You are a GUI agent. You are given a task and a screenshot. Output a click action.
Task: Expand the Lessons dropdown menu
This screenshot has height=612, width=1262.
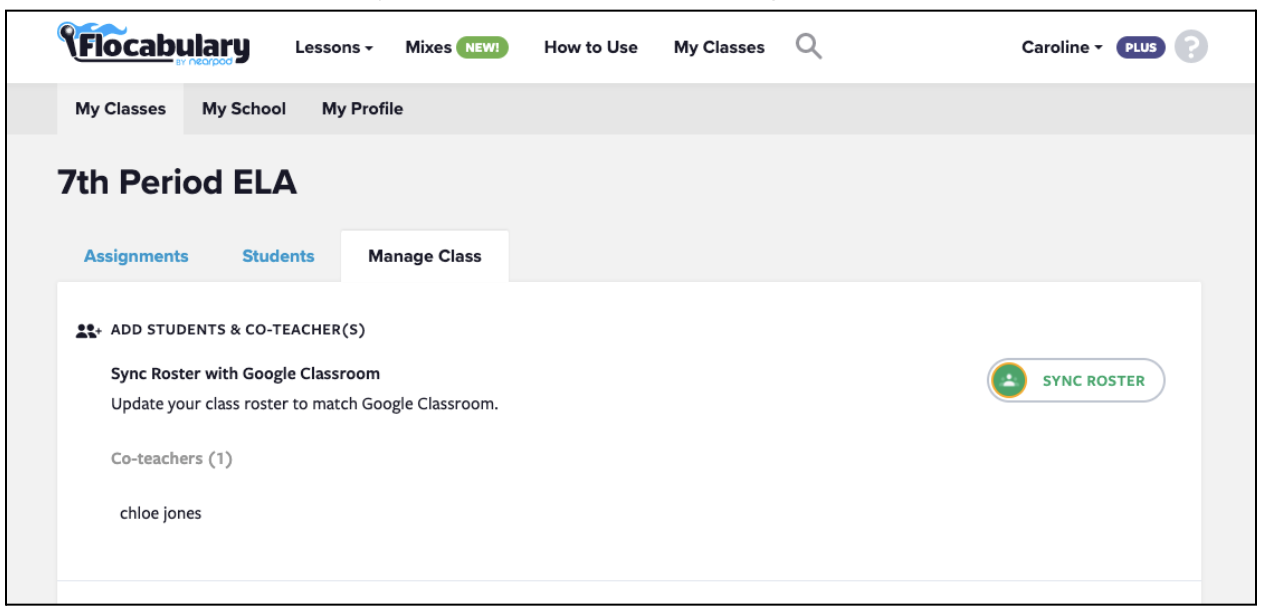click(x=334, y=48)
